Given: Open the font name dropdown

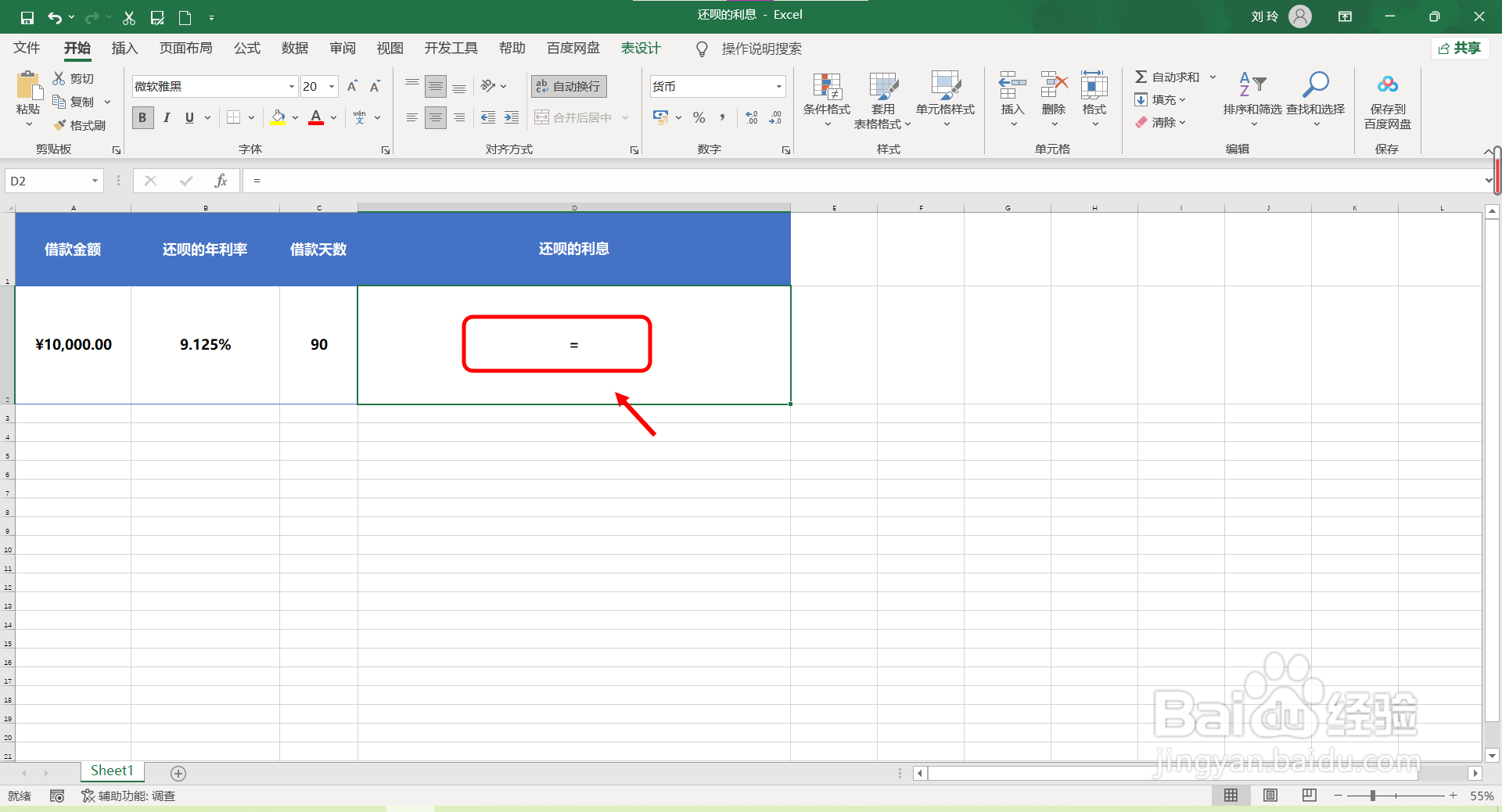Looking at the screenshot, I should pos(292,86).
